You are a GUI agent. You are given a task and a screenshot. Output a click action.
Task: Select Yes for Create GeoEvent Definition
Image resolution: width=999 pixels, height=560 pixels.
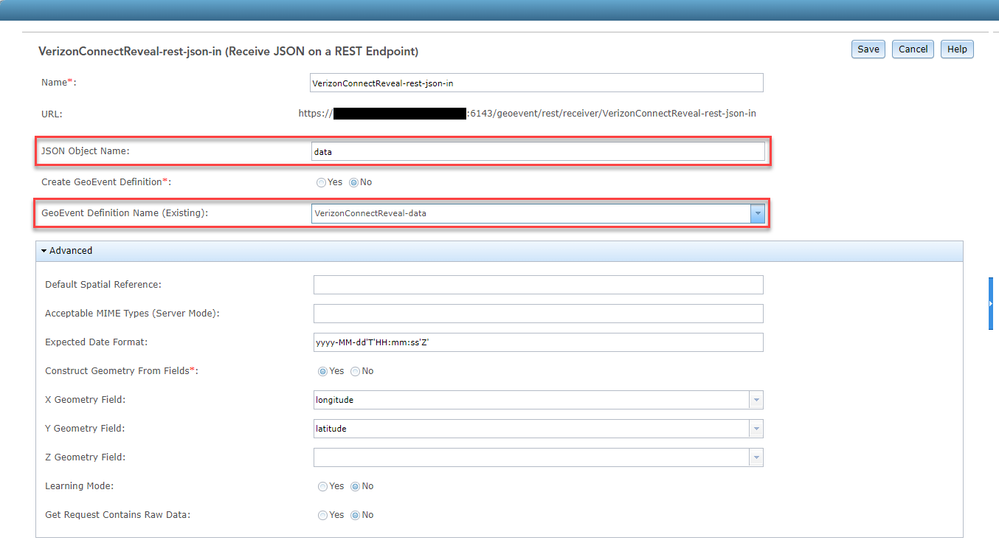(321, 183)
